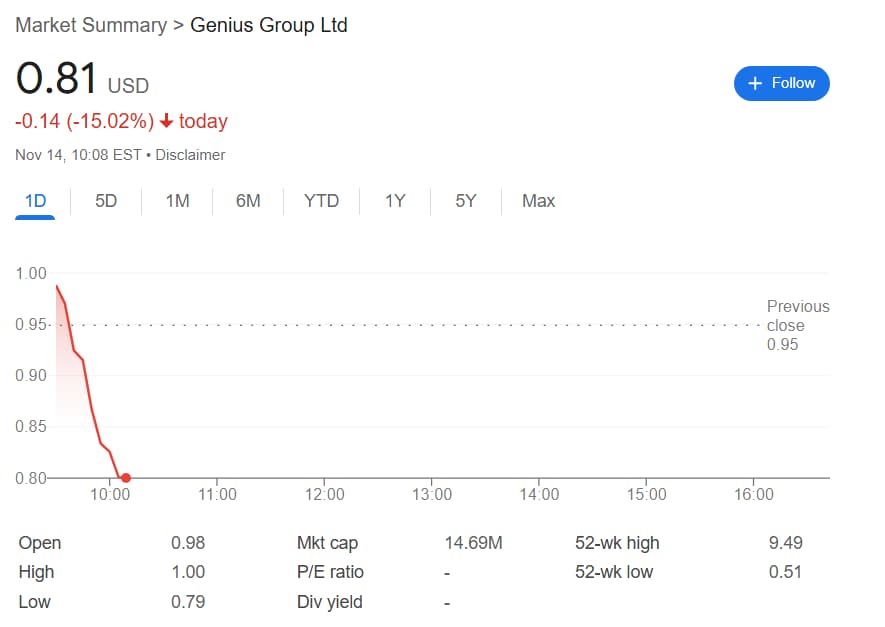This screenshot has height=627, width=885.
Task: Click the P/E ratio label
Action: [x=330, y=572]
